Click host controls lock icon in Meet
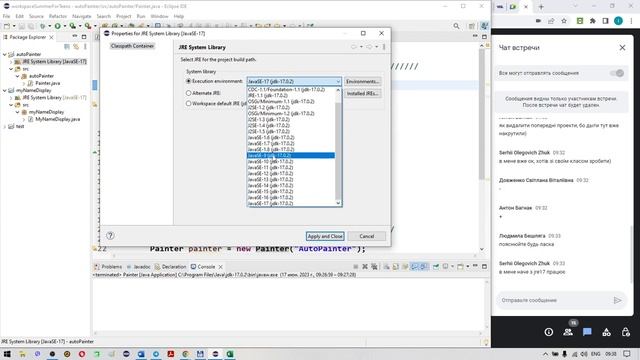 coord(626,332)
